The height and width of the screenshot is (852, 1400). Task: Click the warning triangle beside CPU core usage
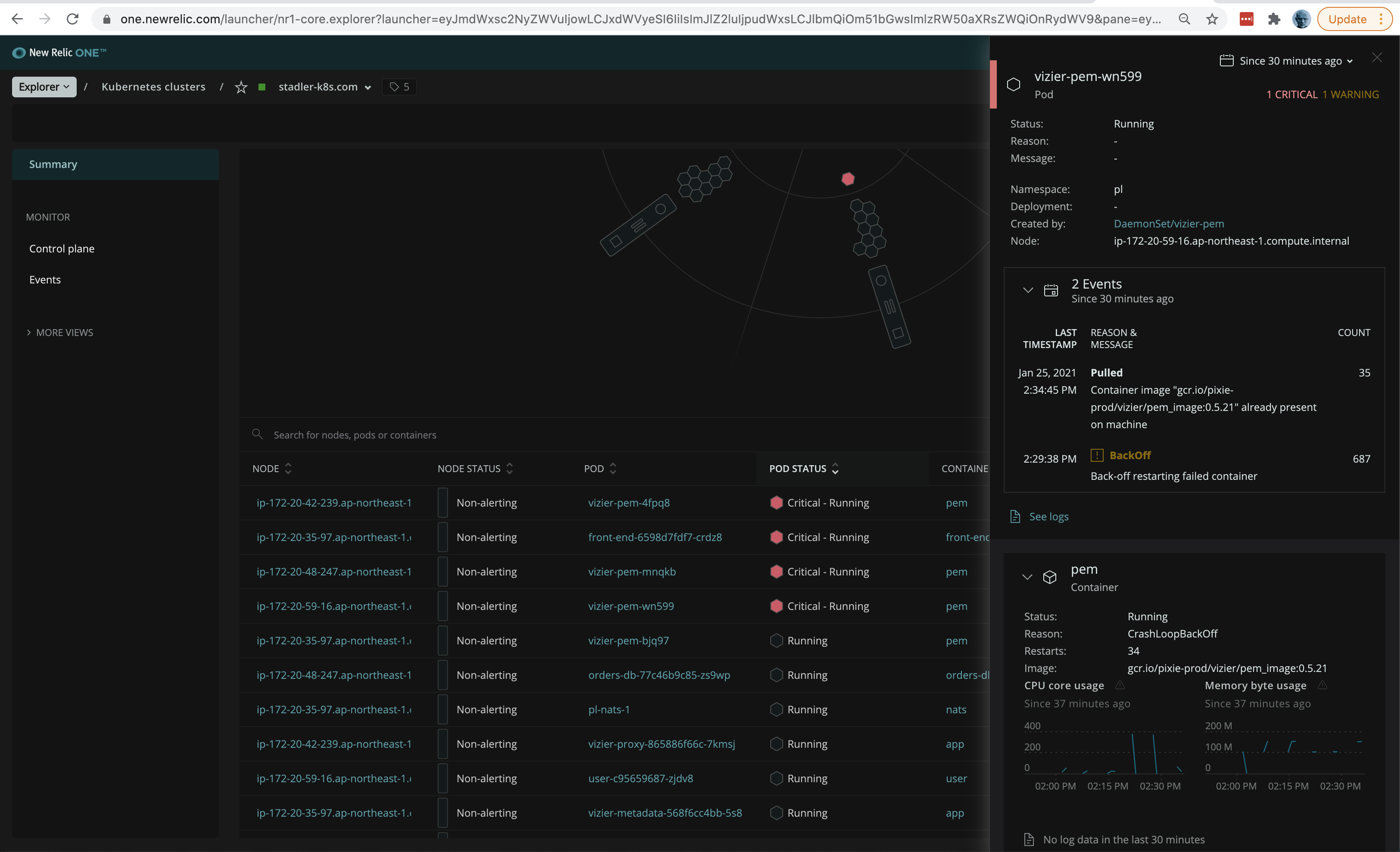coord(1120,685)
